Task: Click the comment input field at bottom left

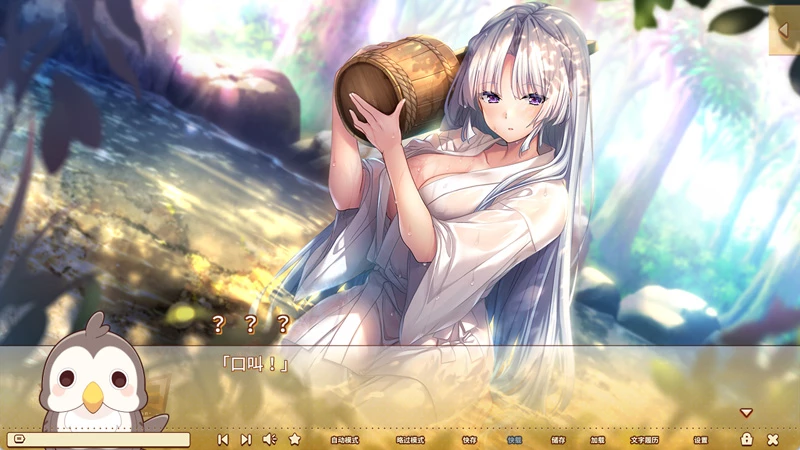Action: [99, 439]
